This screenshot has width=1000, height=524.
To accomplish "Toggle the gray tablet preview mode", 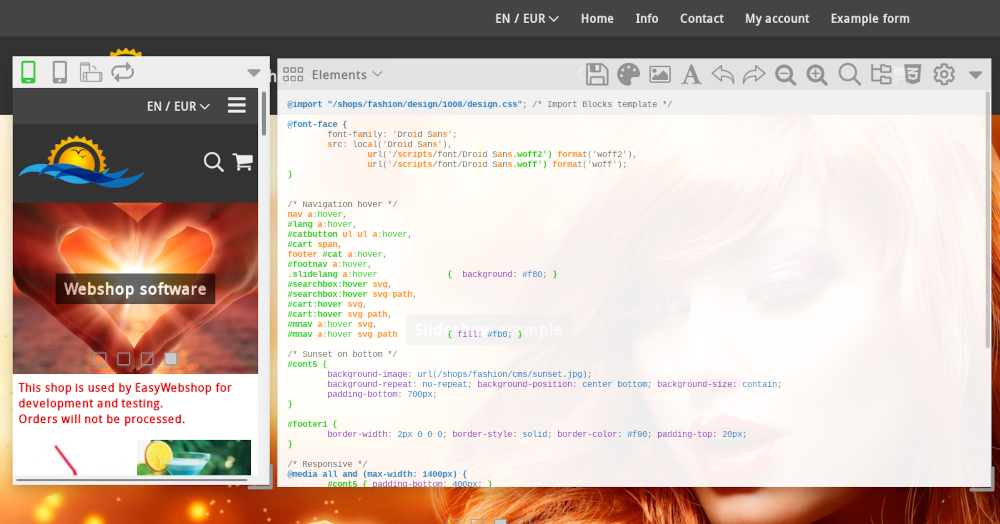I will (60, 72).
